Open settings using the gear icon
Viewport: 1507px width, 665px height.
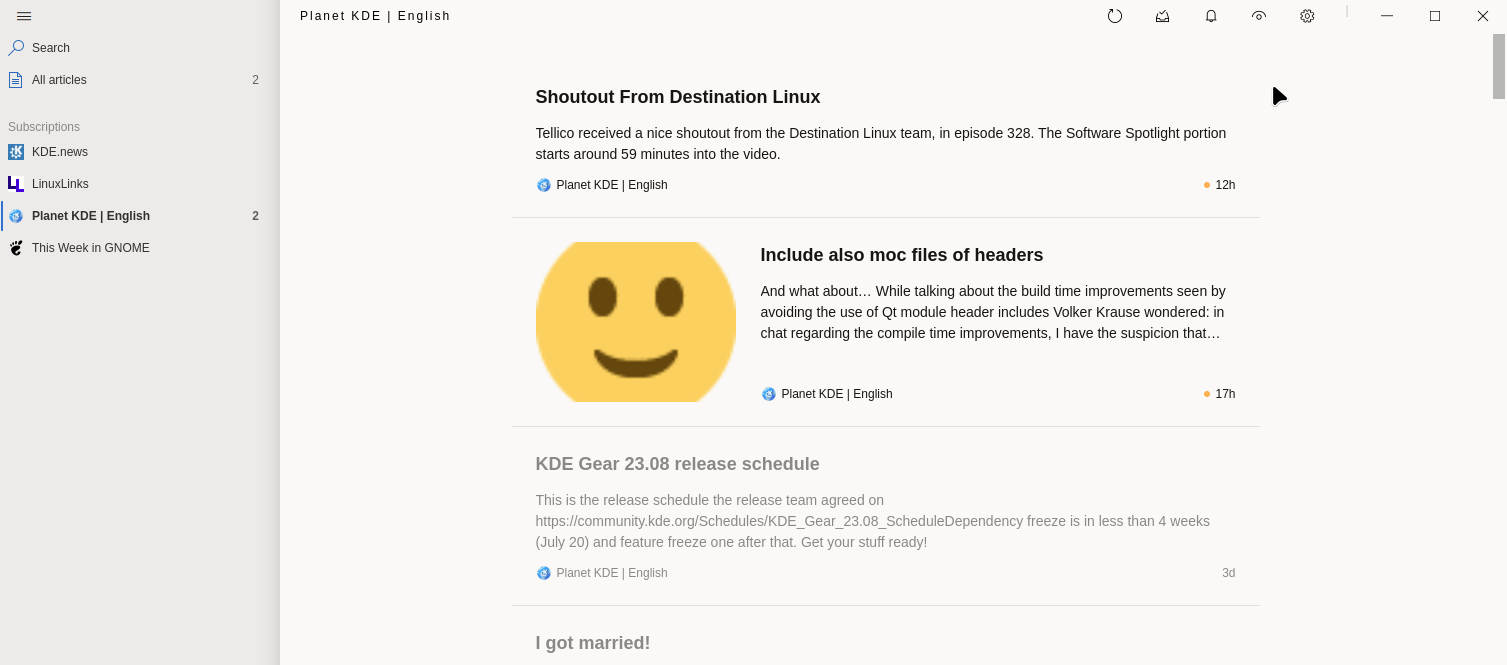pyautogui.click(x=1307, y=16)
